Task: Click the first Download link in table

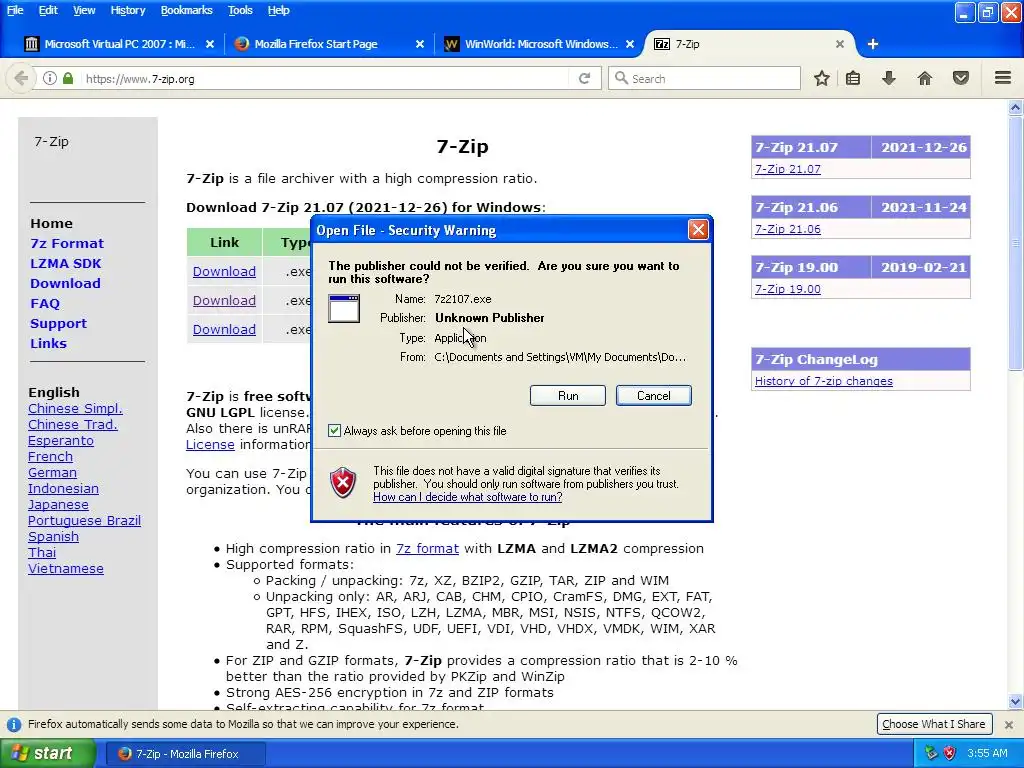Action: pyautogui.click(x=224, y=271)
